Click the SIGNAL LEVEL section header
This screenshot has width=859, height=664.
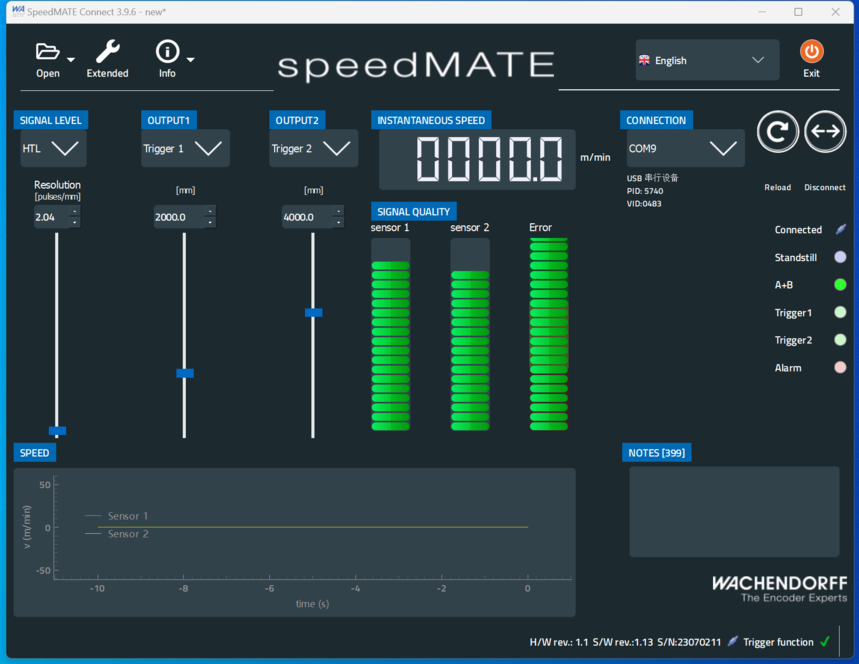pyautogui.click(x=50, y=121)
